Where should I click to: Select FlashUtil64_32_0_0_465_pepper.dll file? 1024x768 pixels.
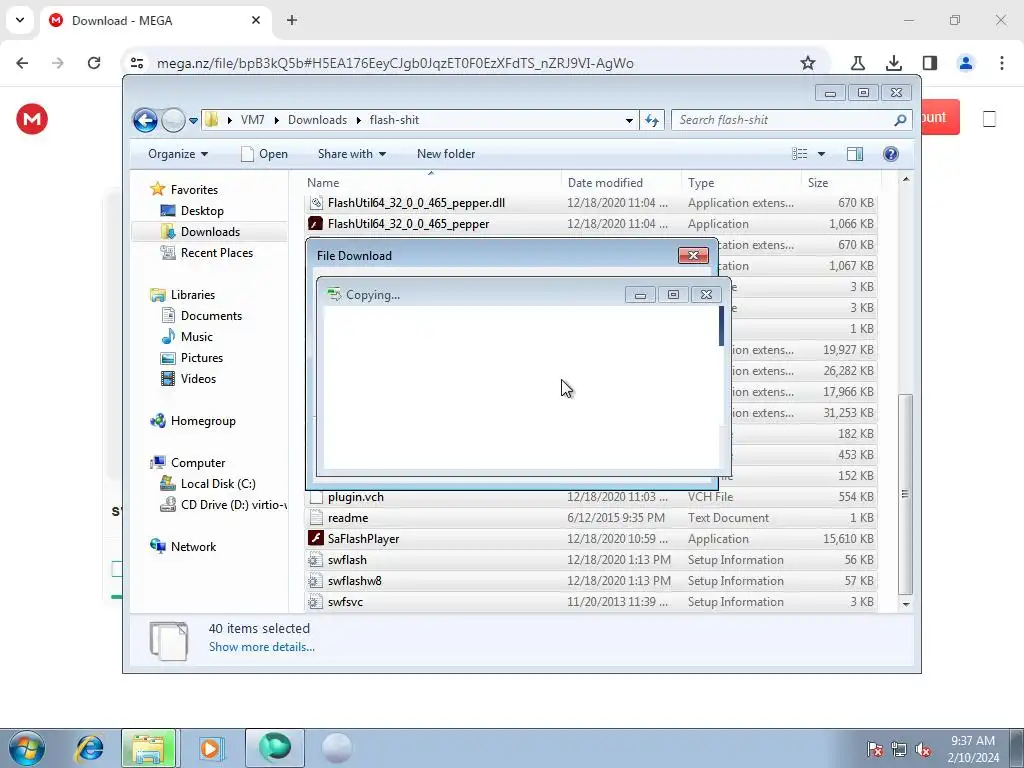click(416, 203)
